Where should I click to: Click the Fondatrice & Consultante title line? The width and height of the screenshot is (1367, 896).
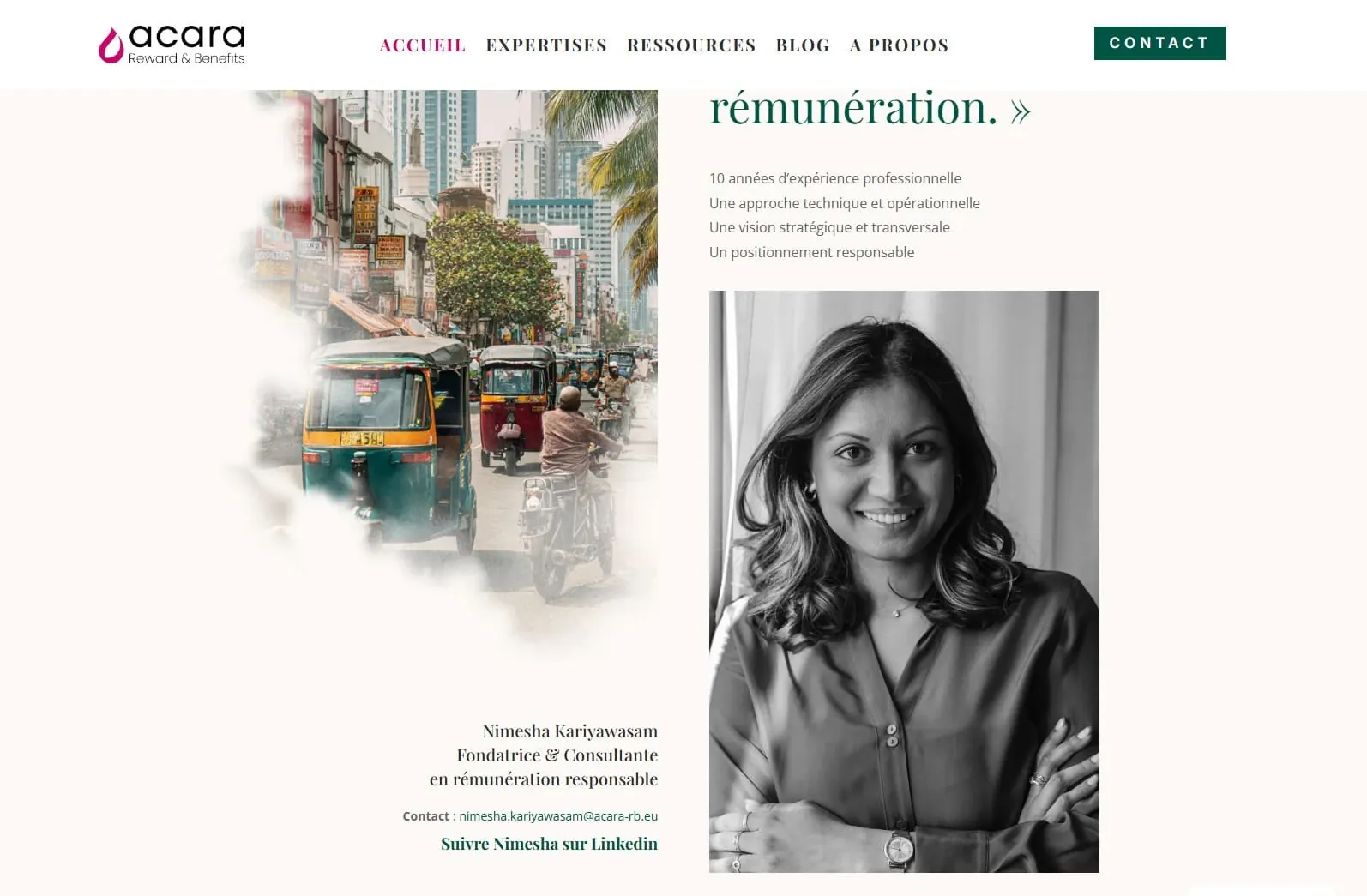pyautogui.click(x=557, y=755)
